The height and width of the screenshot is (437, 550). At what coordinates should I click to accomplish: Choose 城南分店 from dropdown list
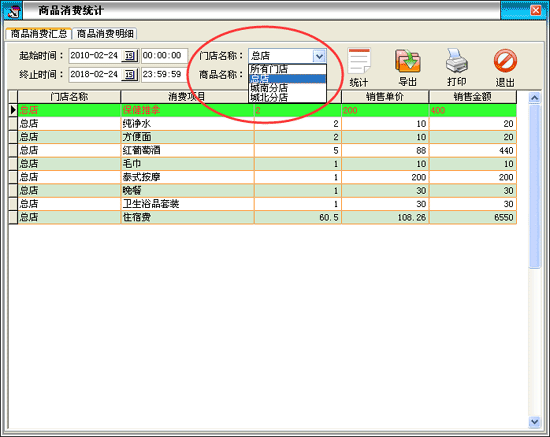(287, 88)
